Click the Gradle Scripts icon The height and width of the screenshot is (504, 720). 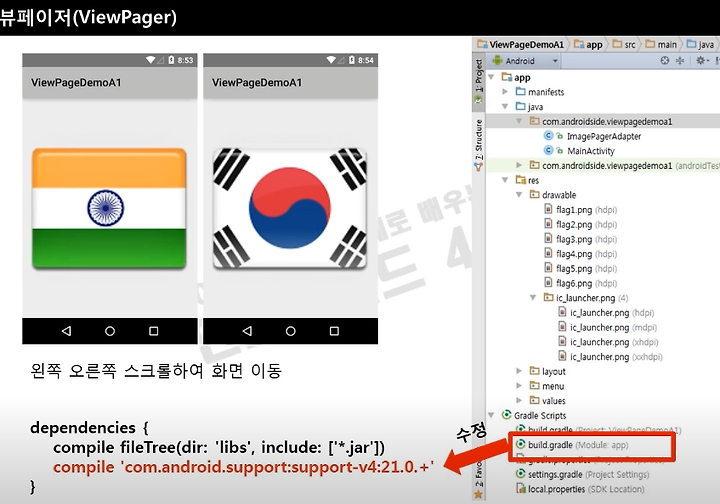pyautogui.click(x=506, y=415)
